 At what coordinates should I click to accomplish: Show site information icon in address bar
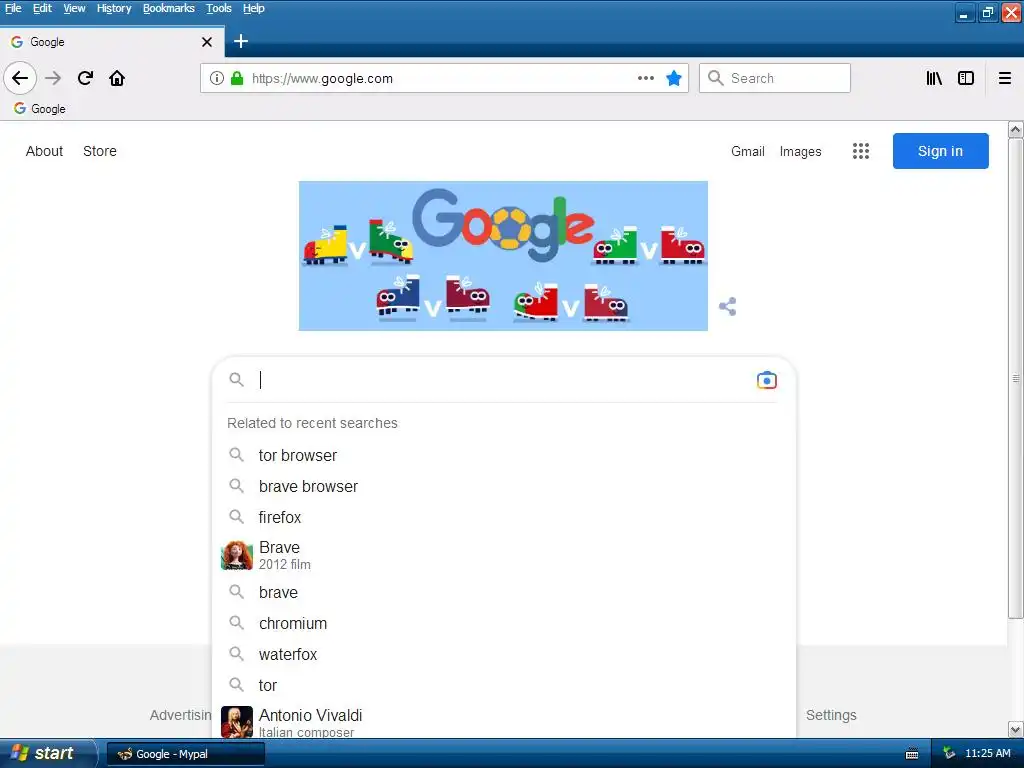[217, 78]
